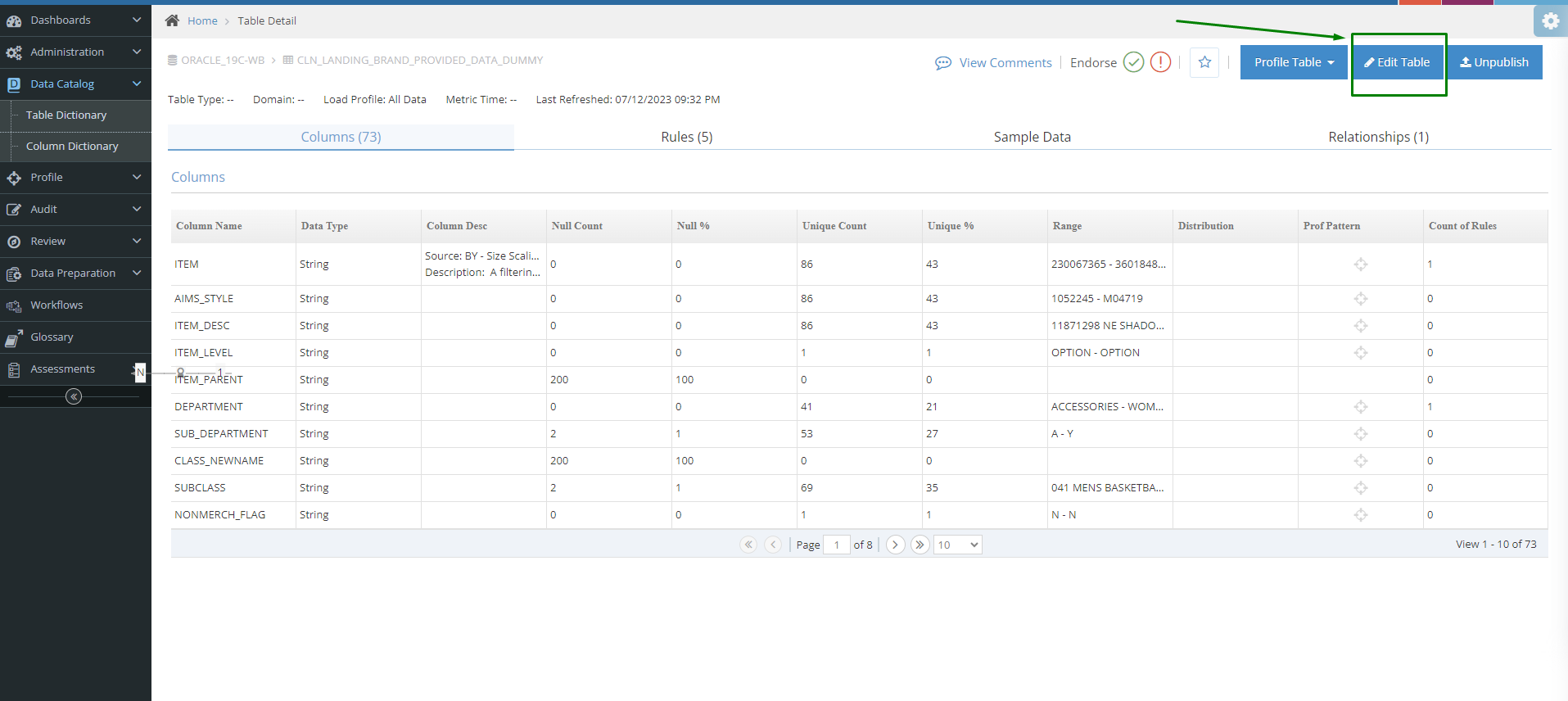
Task: Click Prof Pattern icon for ITEM row
Action: [1360, 265]
